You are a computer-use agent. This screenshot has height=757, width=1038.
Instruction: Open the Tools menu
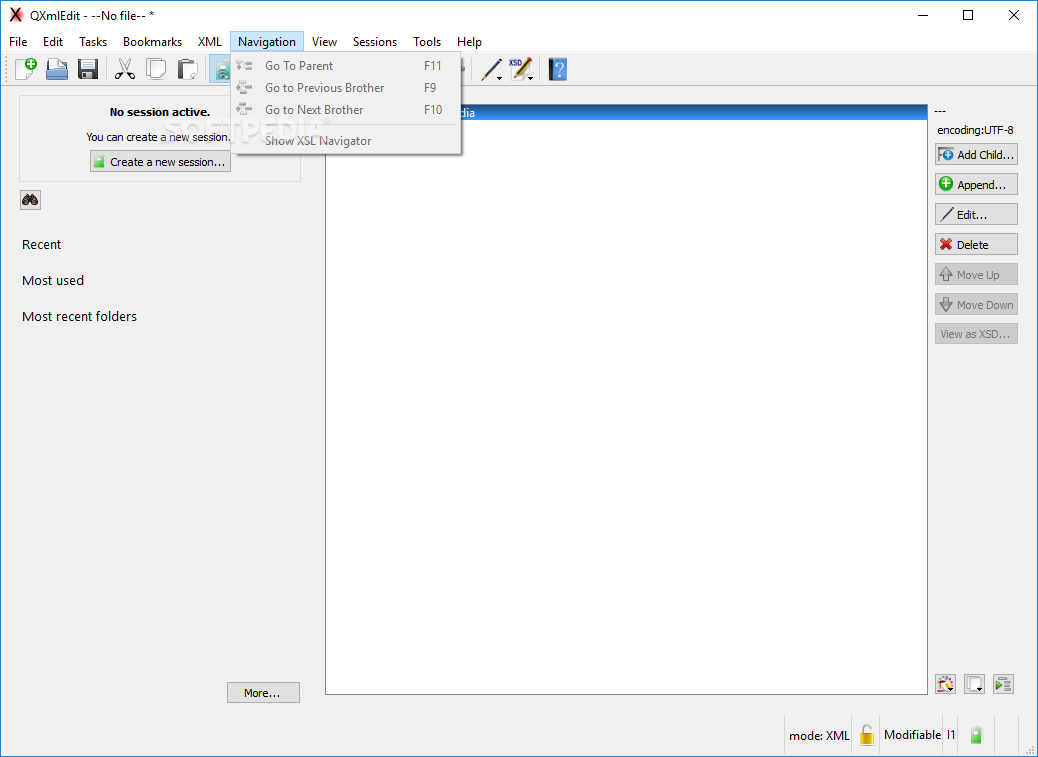pyautogui.click(x=427, y=42)
